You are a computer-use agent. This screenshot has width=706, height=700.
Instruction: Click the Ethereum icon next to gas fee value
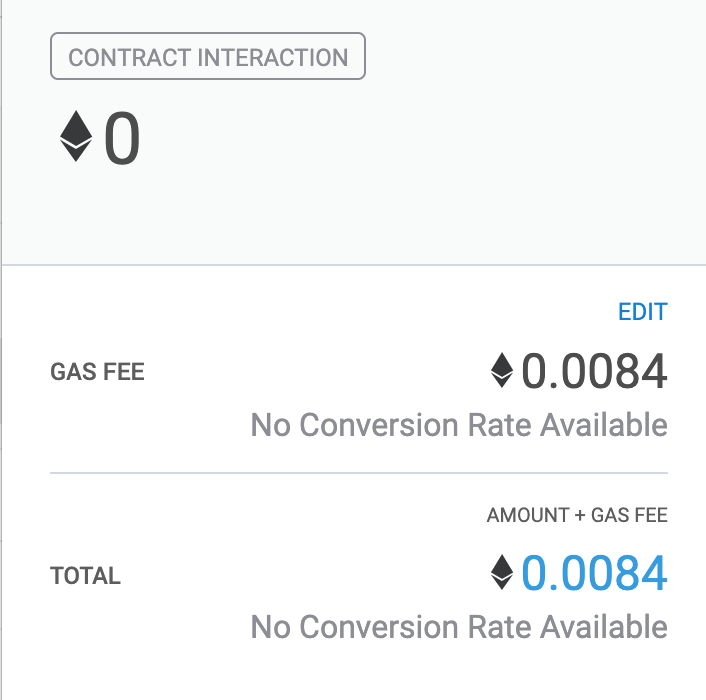tap(502, 370)
